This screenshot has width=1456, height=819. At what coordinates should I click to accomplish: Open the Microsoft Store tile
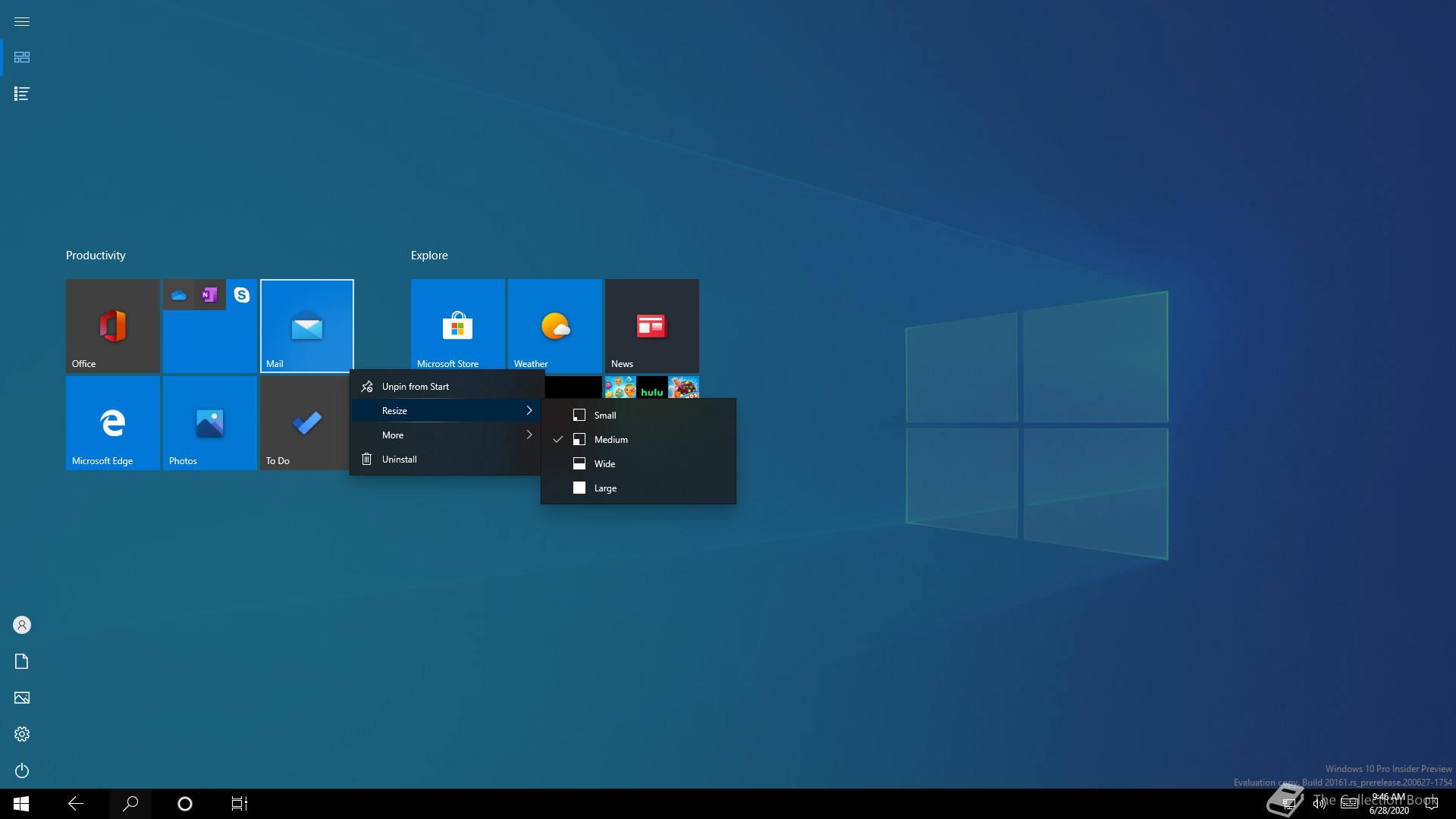pos(457,324)
